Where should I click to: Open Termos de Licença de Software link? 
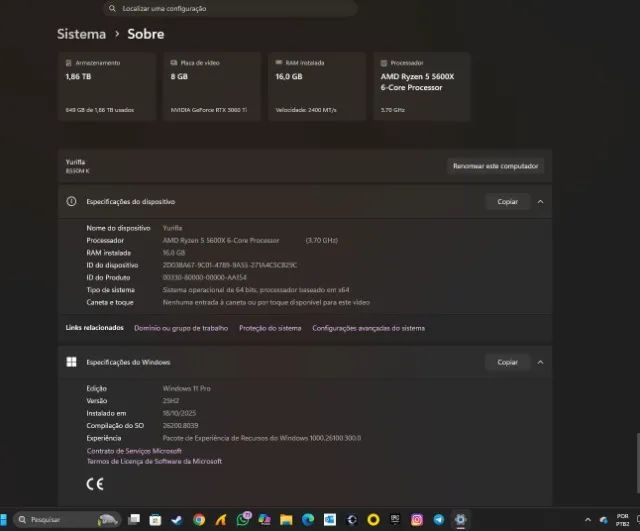(x=154, y=461)
